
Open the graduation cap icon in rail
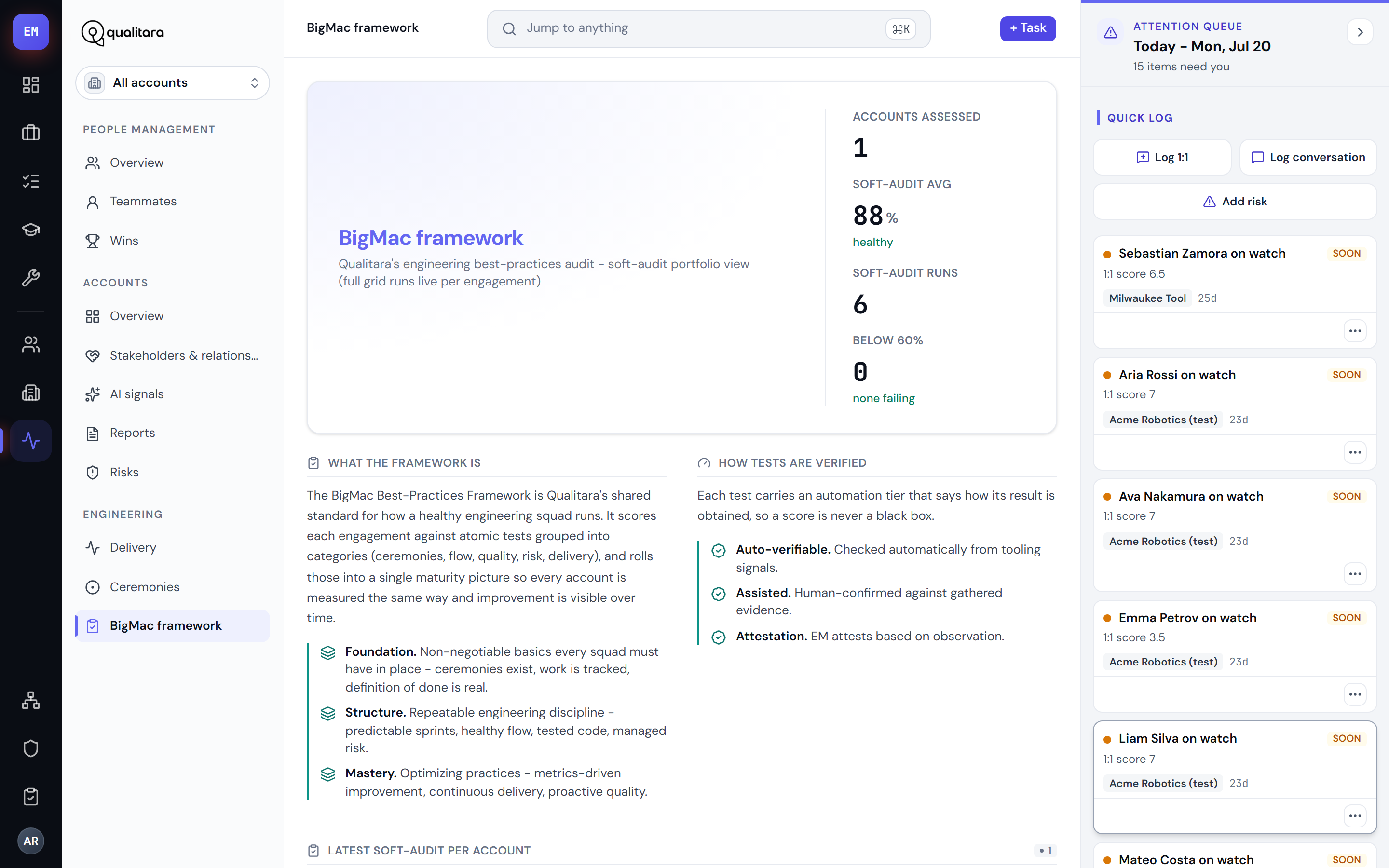(31, 230)
